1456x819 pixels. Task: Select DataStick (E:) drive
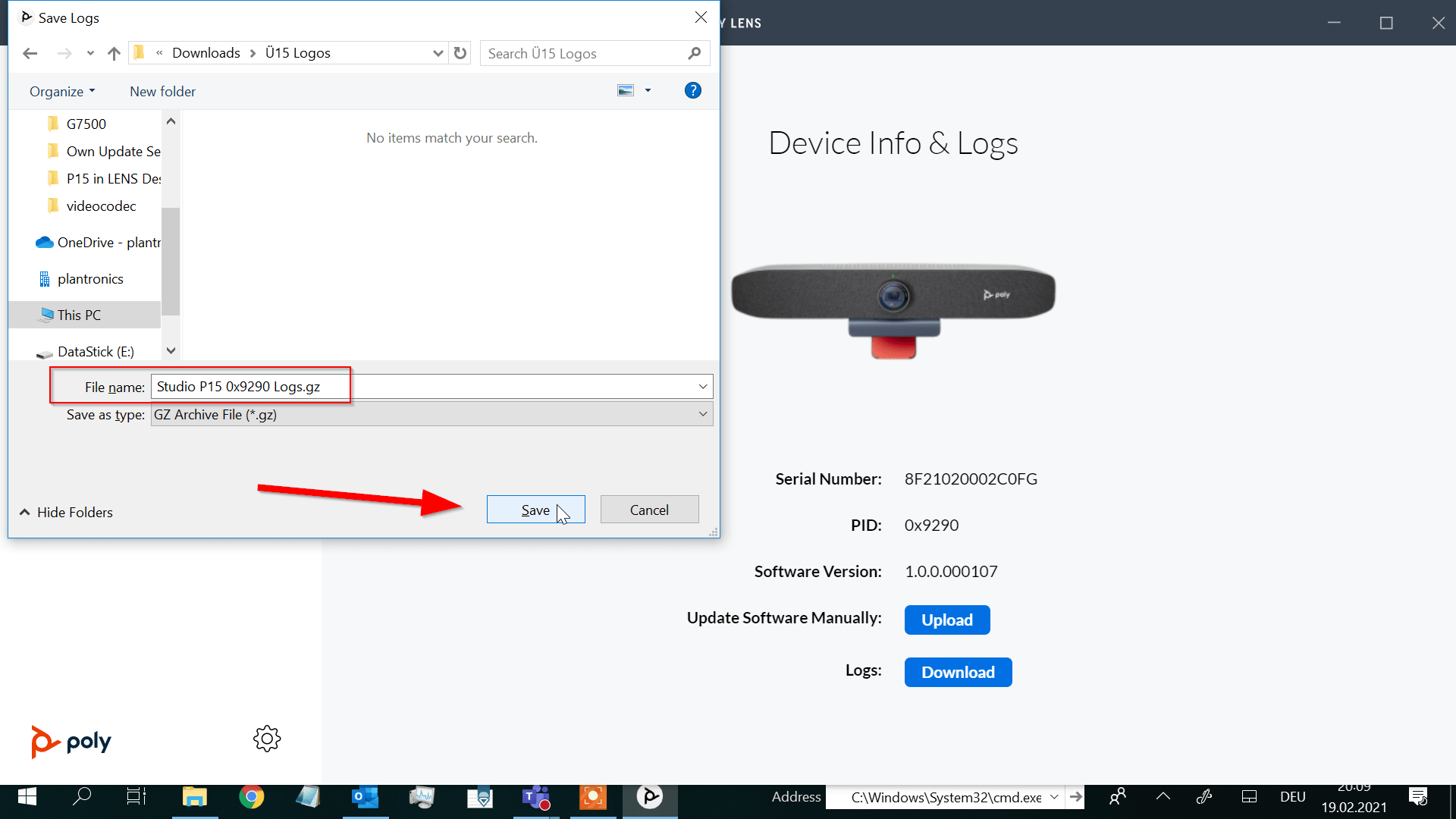[x=85, y=352]
